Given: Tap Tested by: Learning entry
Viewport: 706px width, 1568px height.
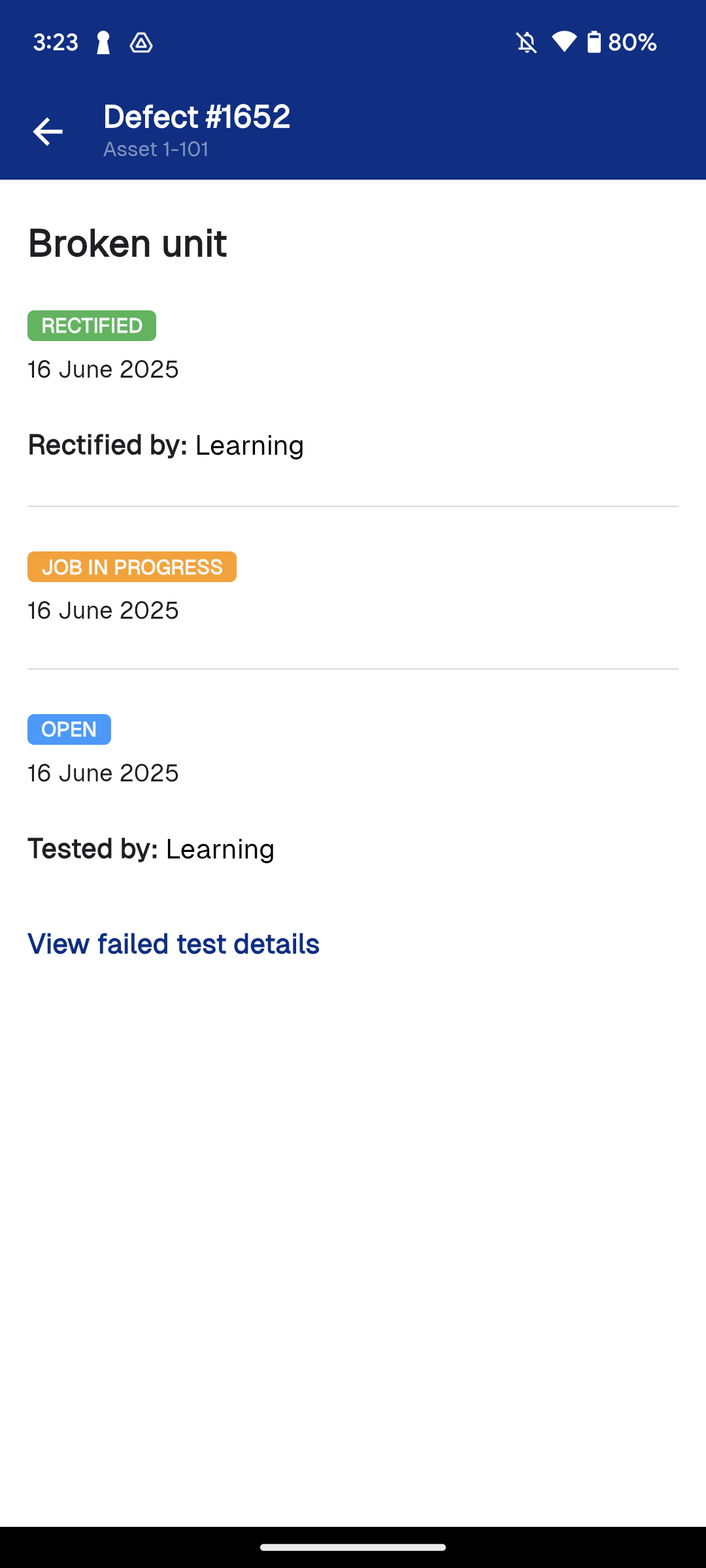Looking at the screenshot, I should 151,848.
